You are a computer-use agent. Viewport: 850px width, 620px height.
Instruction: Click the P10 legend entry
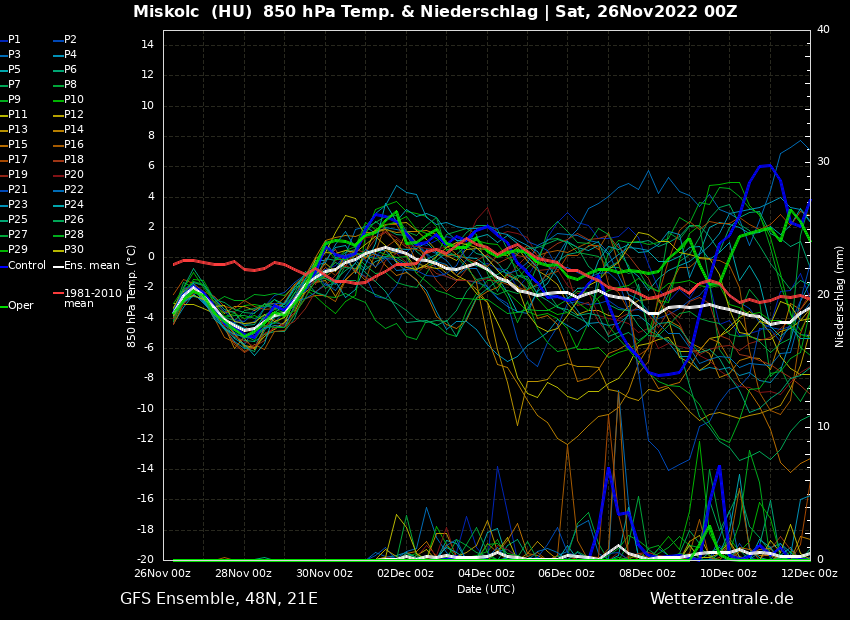click(x=74, y=100)
